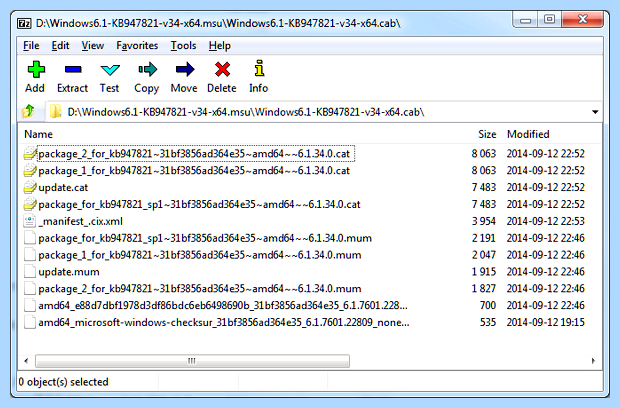This screenshot has width=620, height=408.
Task: Click size value 2 047
Action: [484, 255]
